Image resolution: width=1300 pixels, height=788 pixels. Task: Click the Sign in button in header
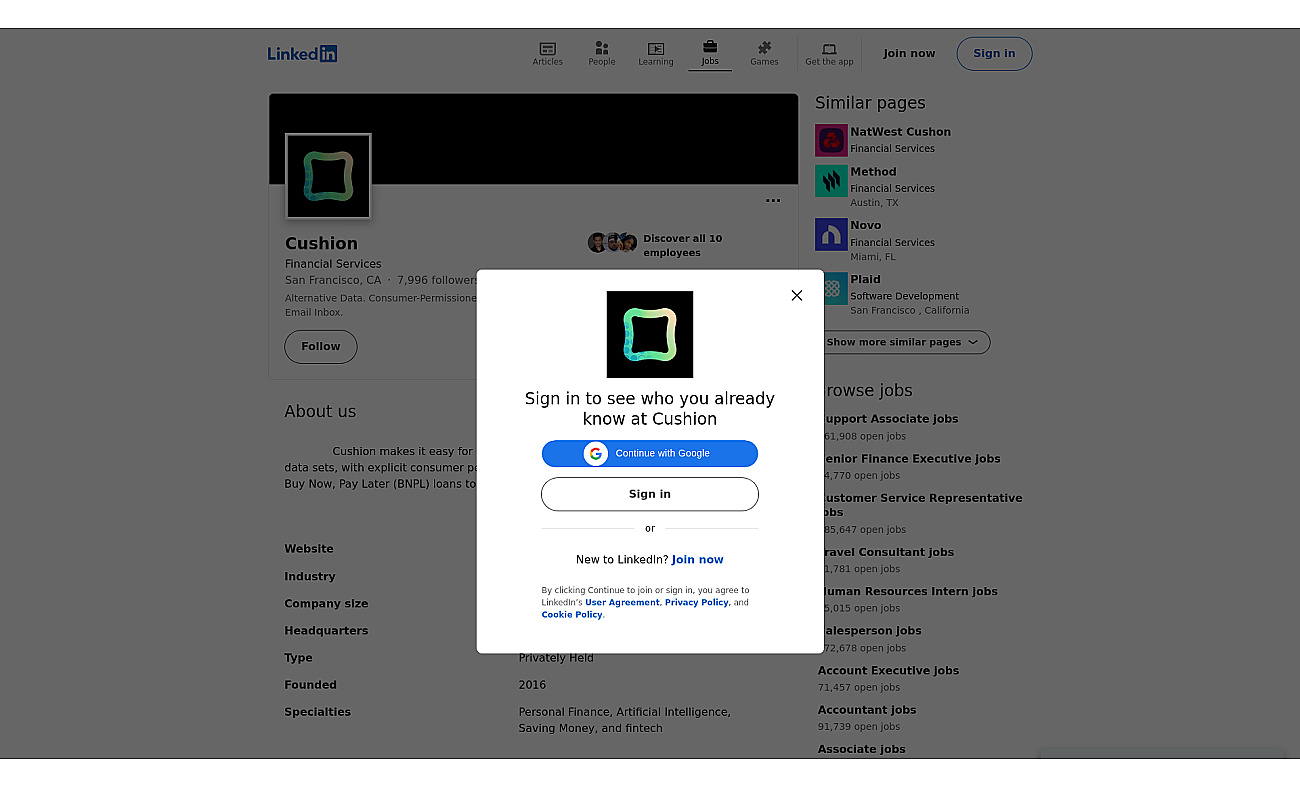[x=994, y=54]
